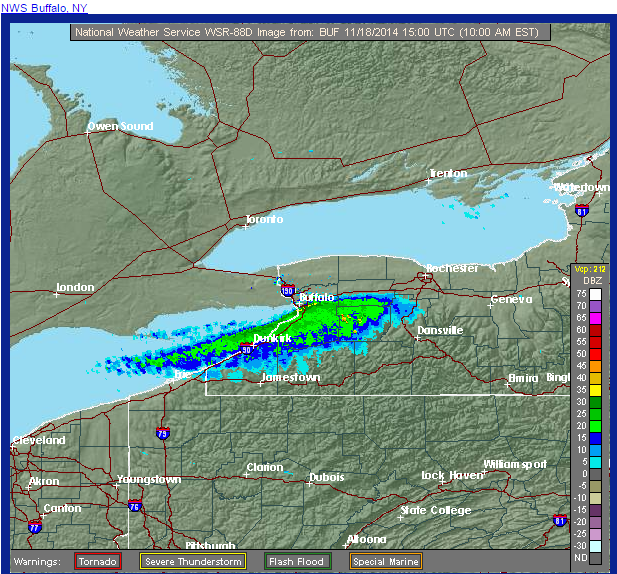Viewport: 617px width, 574px height.
Task: Select the Flash Flood warning box
Action: (297, 561)
